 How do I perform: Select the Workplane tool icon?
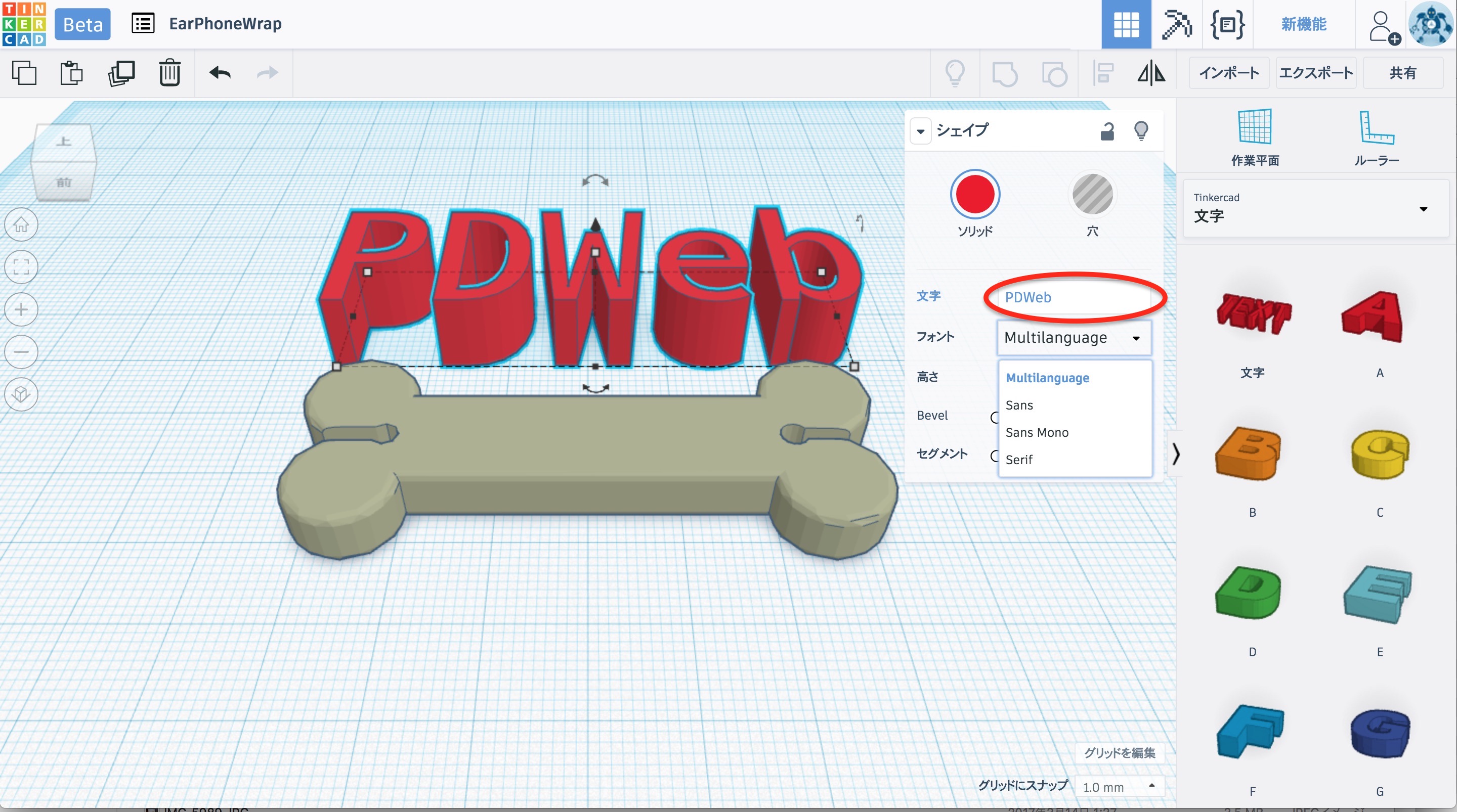pyautogui.click(x=1255, y=127)
